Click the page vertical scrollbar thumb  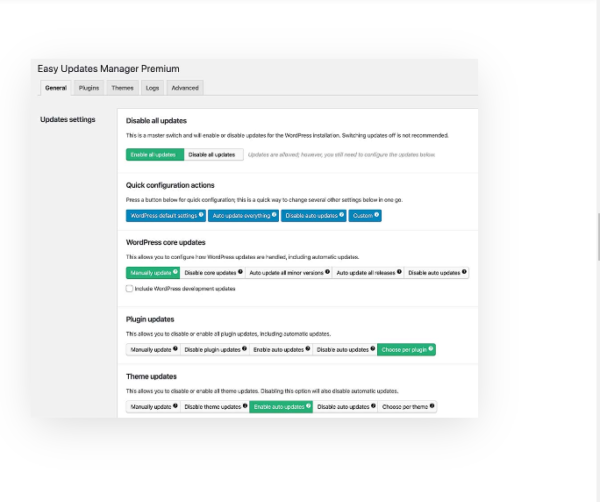click(x=598, y=237)
